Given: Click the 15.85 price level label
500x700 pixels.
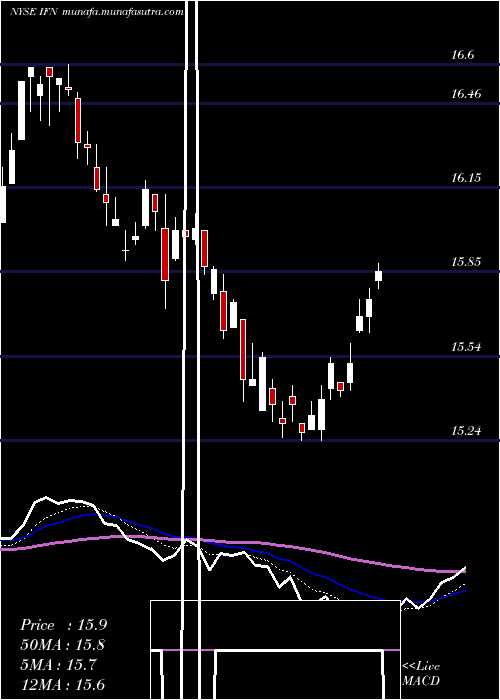Looking at the screenshot, I should coord(466,262).
